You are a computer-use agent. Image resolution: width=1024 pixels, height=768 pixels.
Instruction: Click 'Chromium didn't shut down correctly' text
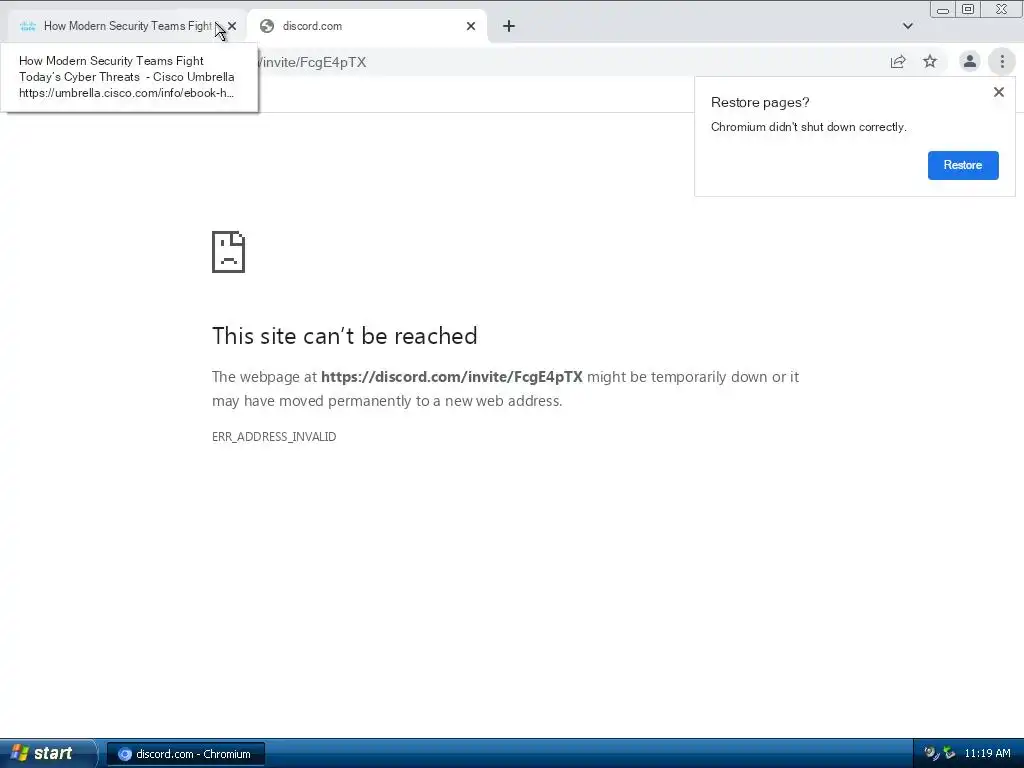[x=808, y=127]
